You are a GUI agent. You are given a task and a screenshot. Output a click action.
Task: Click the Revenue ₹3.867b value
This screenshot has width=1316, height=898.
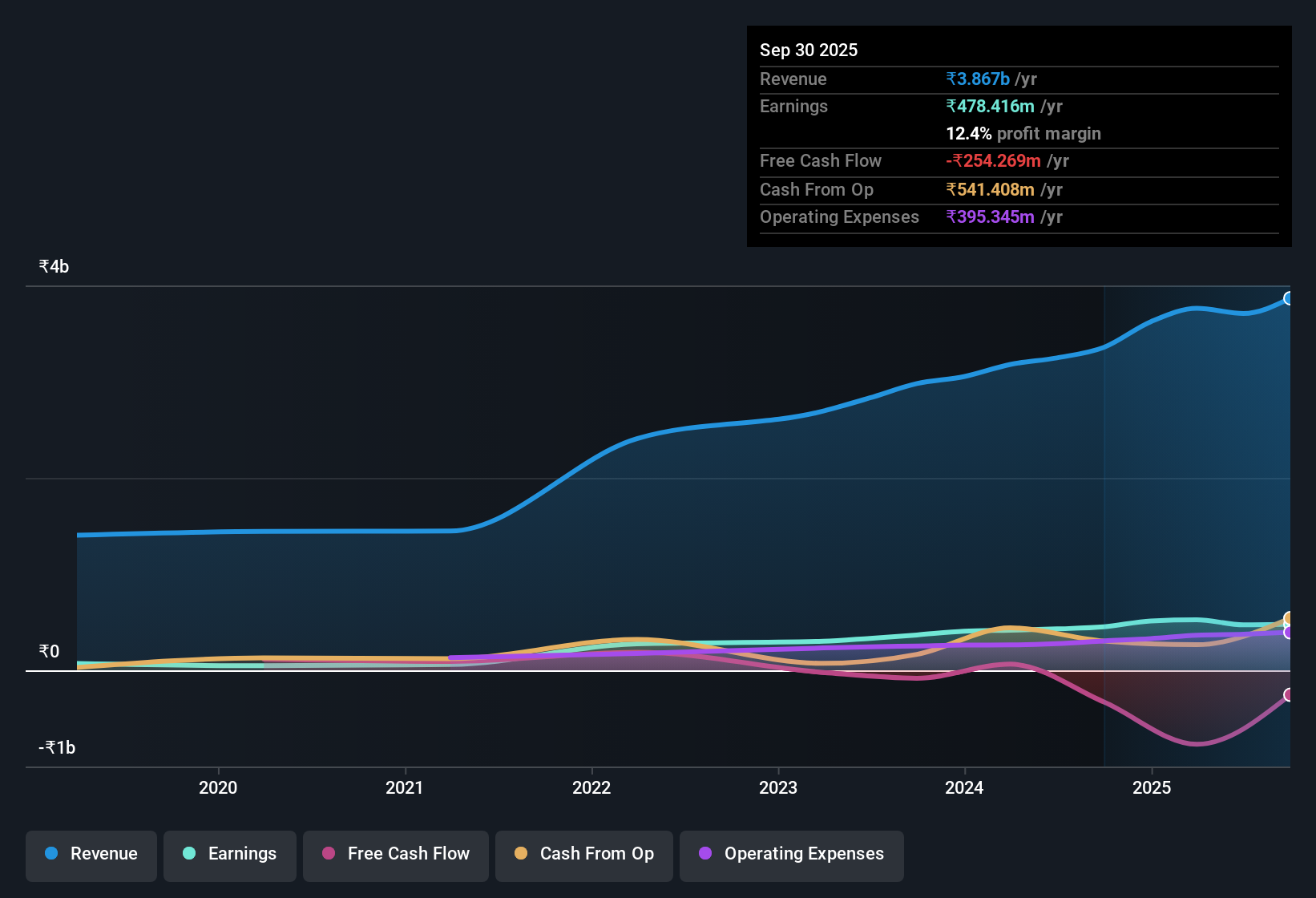point(979,79)
